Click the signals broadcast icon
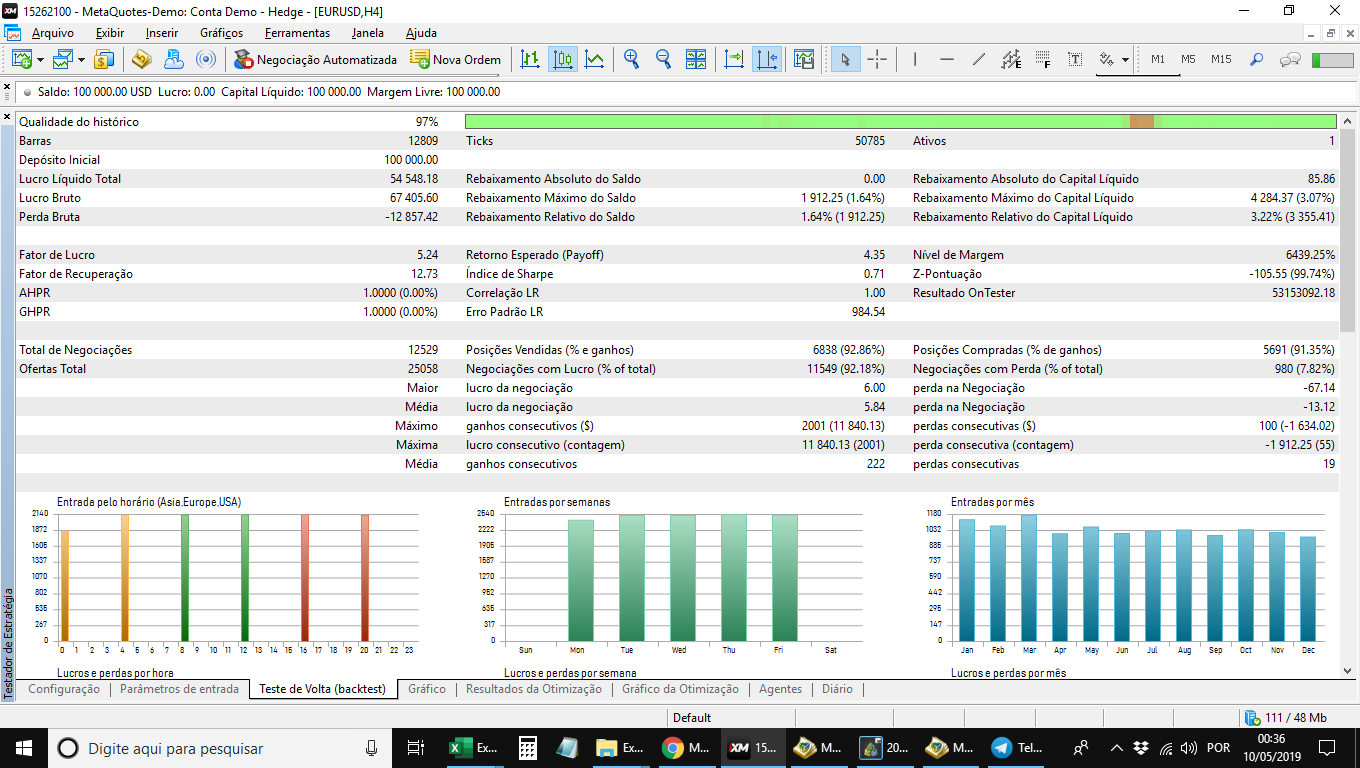1360x768 pixels. pos(205,60)
